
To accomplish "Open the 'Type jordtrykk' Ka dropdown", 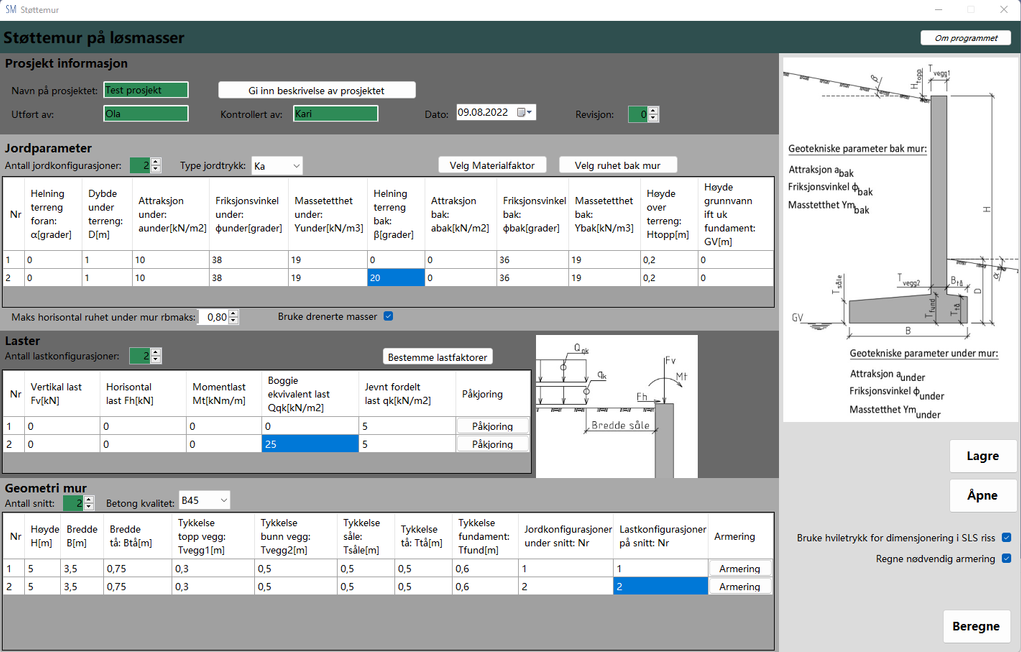I will [x=277, y=165].
